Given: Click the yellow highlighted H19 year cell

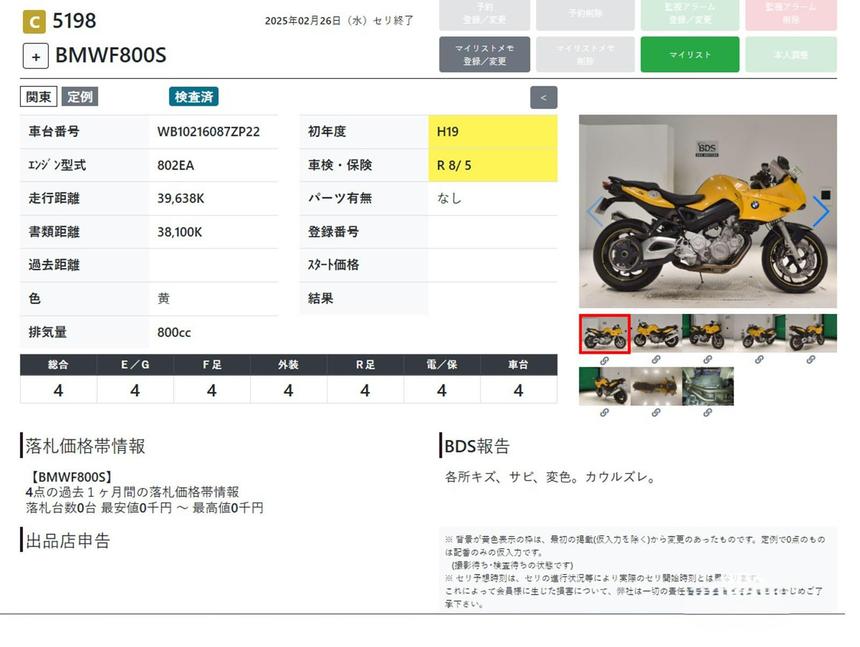Looking at the screenshot, I should click(x=493, y=132).
